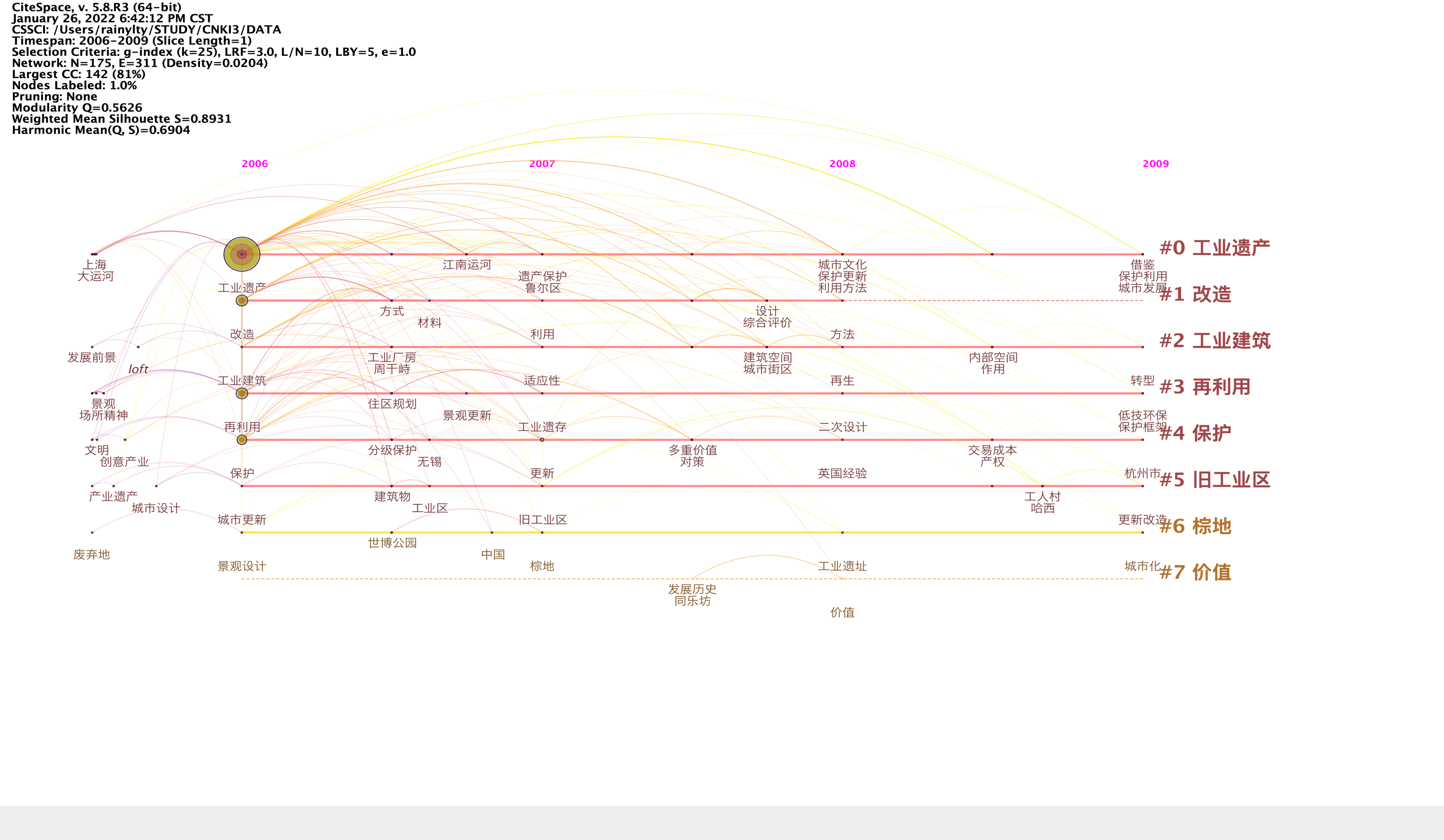Click the 多重价值 keyword label
The width and height of the screenshot is (1444, 840).
[693, 451]
